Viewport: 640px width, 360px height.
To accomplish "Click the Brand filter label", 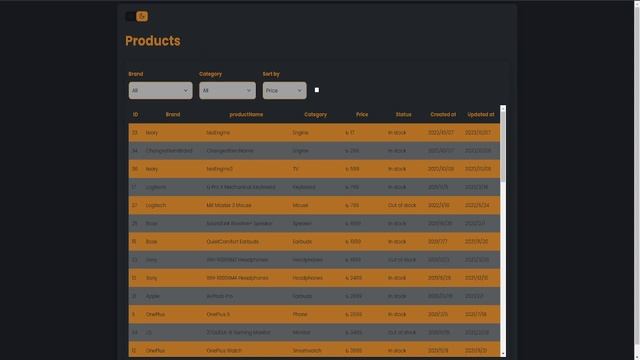I will pyautogui.click(x=136, y=74).
